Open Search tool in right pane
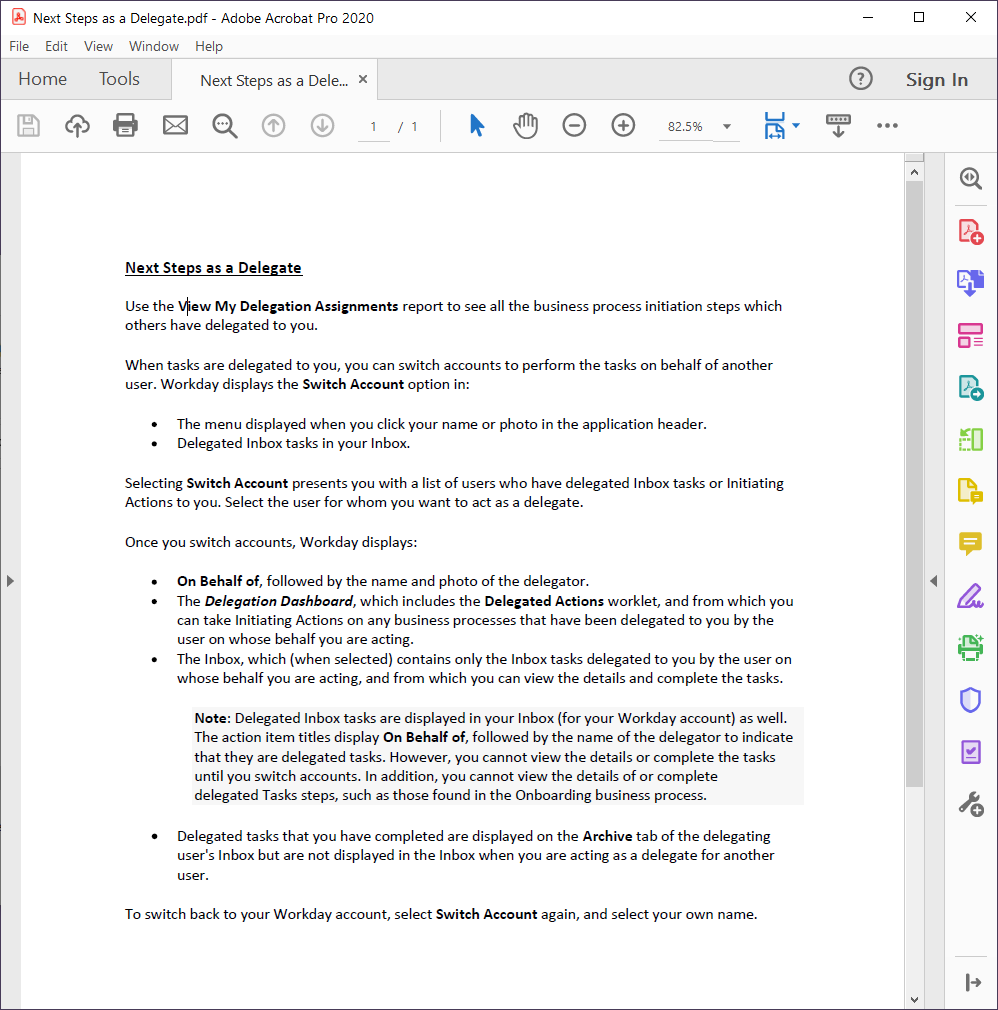 (x=970, y=178)
